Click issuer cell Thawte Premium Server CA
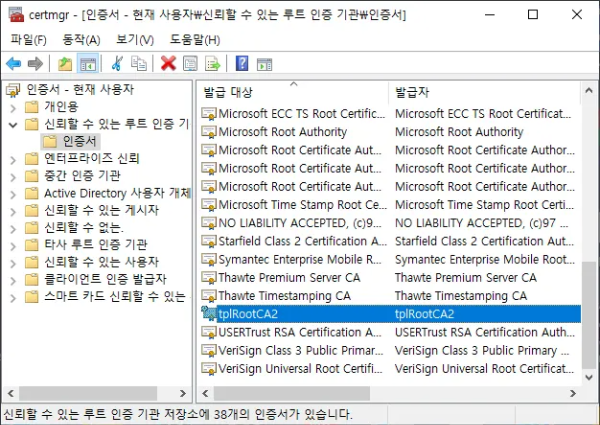600x425 pixels. 466,277
